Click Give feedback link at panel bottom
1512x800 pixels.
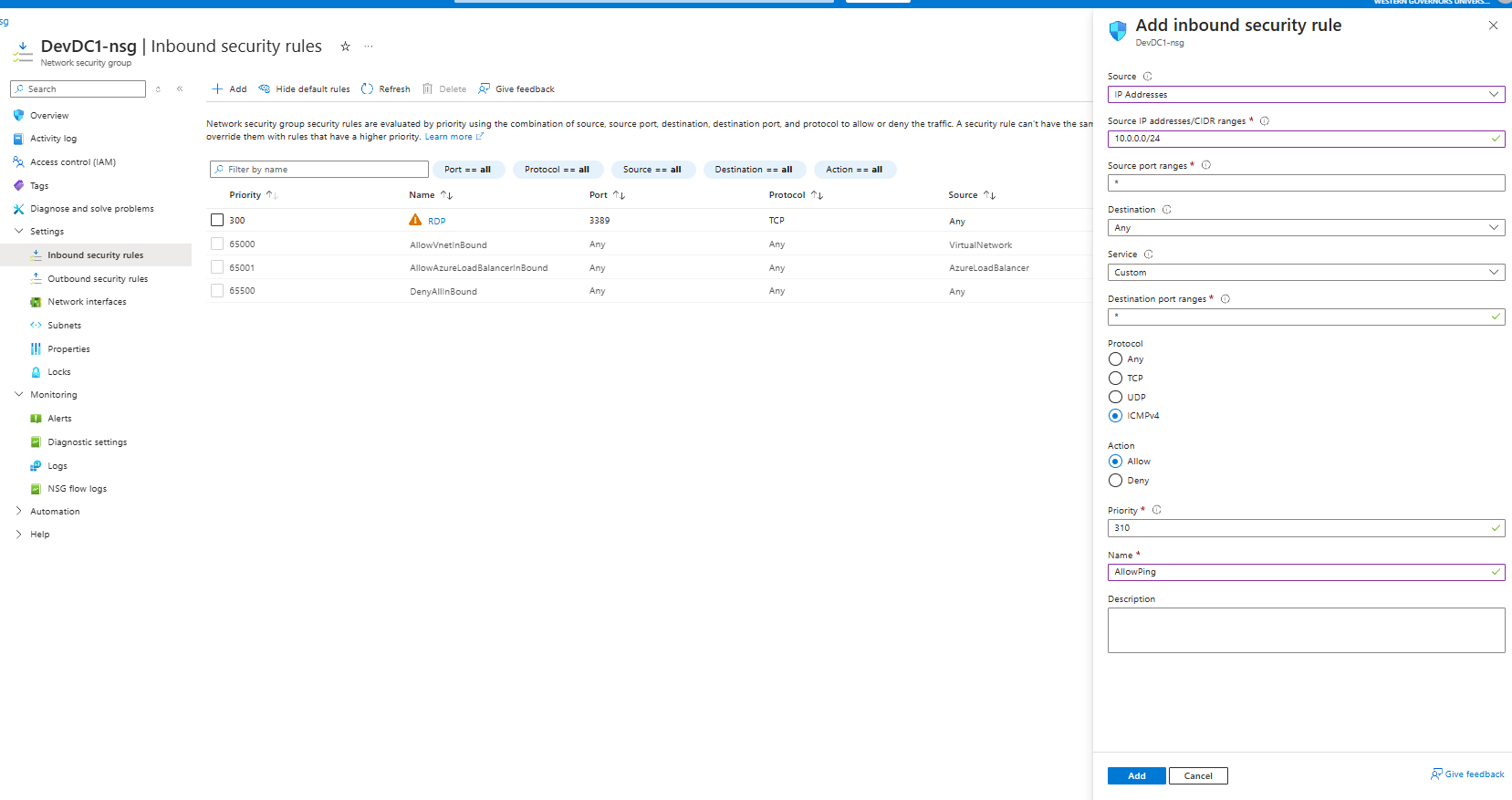click(1467, 774)
